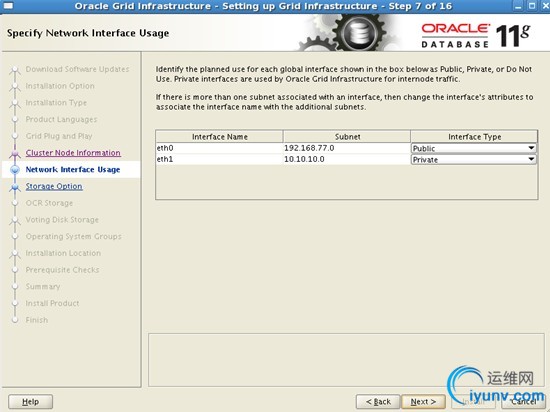Image resolution: width=550 pixels, height=412 pixels.
Task: Click the Grid Plug and Play step
Action: [59, 136]
